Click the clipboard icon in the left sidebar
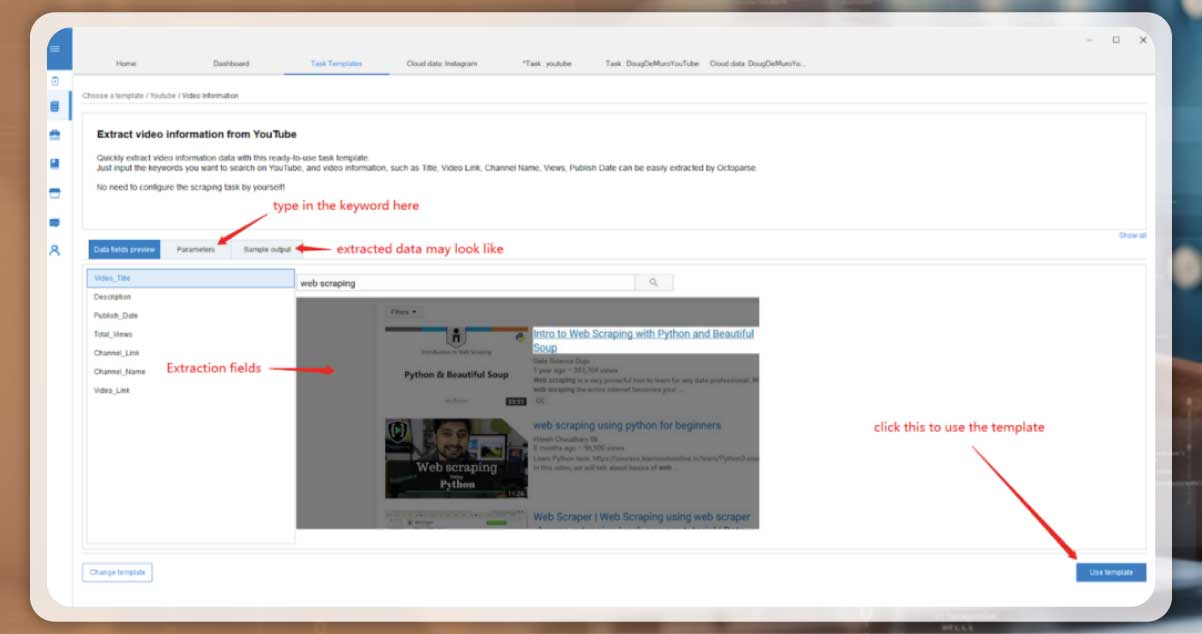This screenshot has height=634, width=1202. point(54,81)
